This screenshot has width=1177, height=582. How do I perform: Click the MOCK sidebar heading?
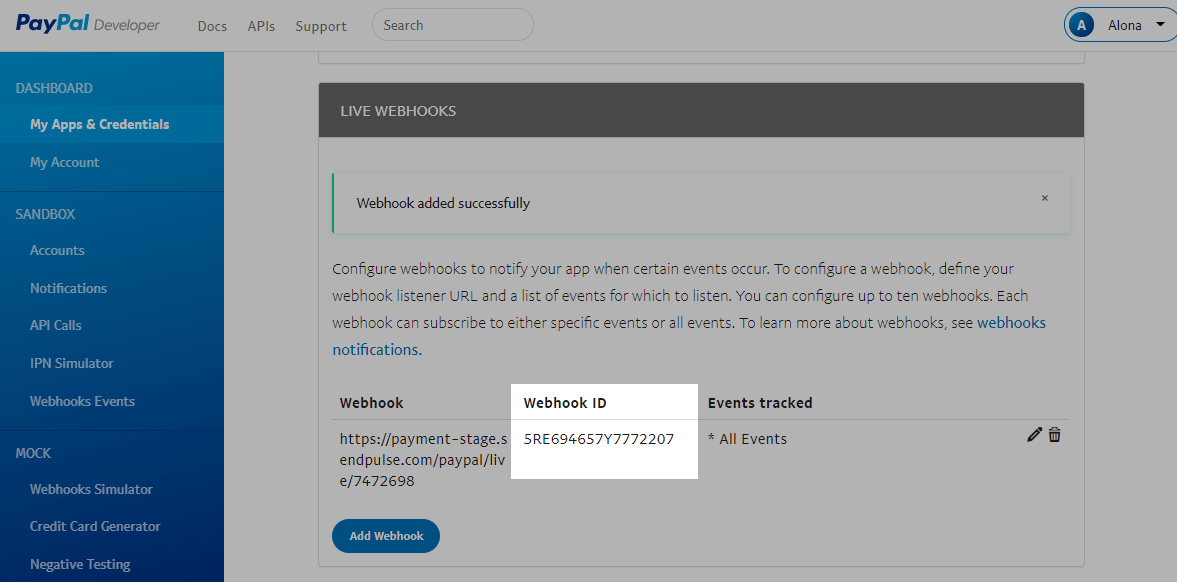pos(33,453)
